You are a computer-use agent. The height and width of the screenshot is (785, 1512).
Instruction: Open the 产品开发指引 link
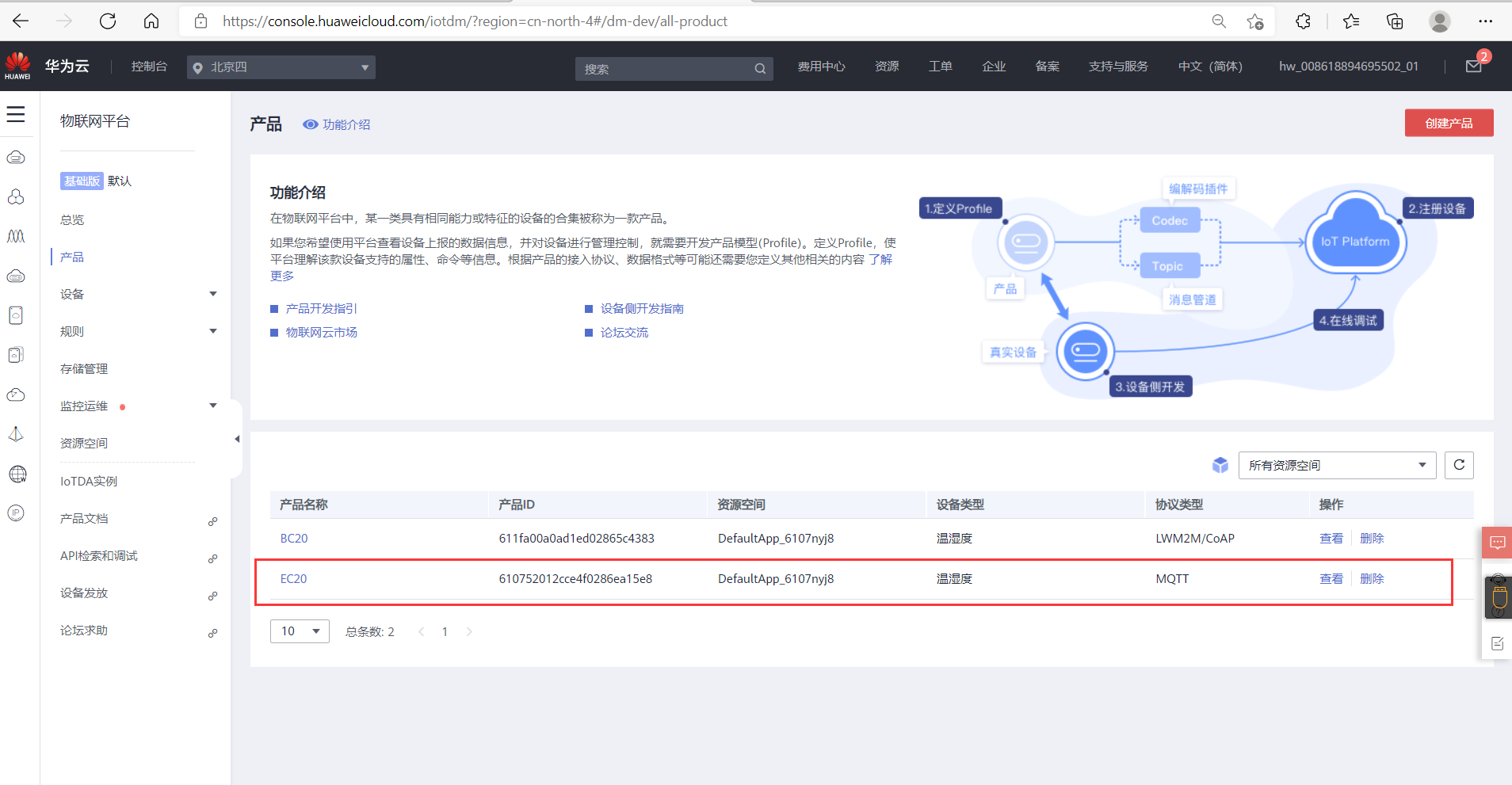pos(322,308)
